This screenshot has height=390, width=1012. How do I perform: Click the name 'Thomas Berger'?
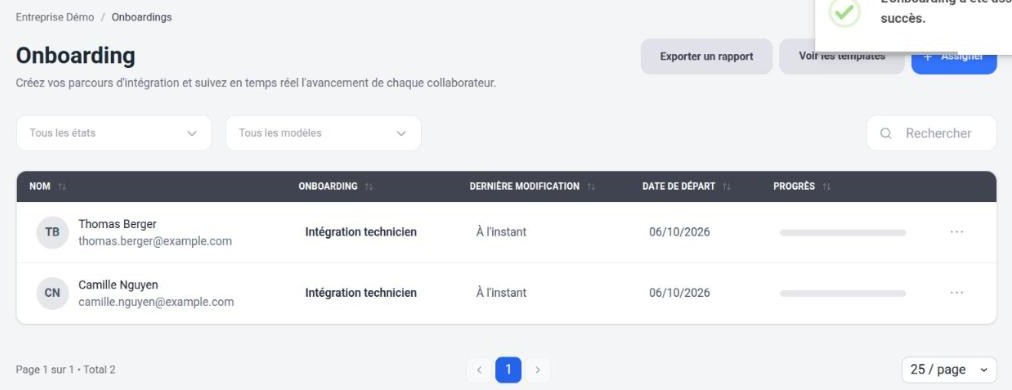click(x=117, y=224)
